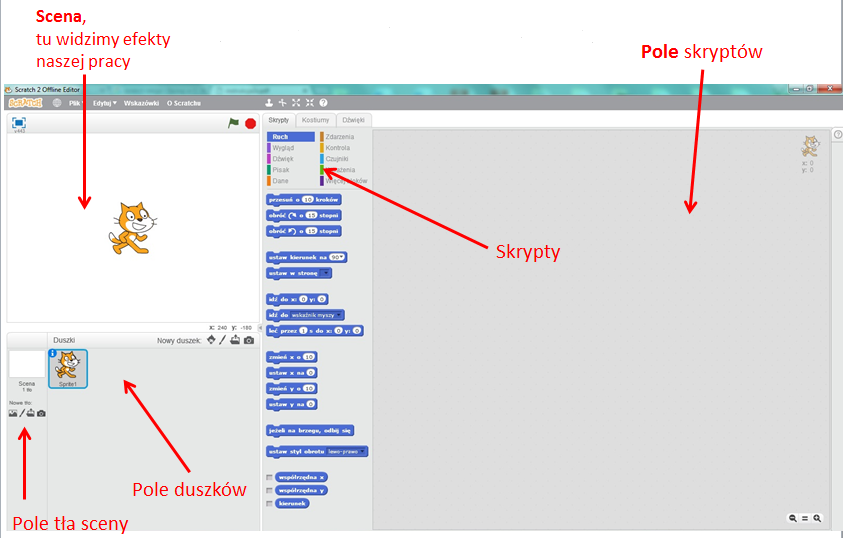843x538 pixels.
Task: Select the Sprite1 thumbnail
Action: click(x=68, y=369)
